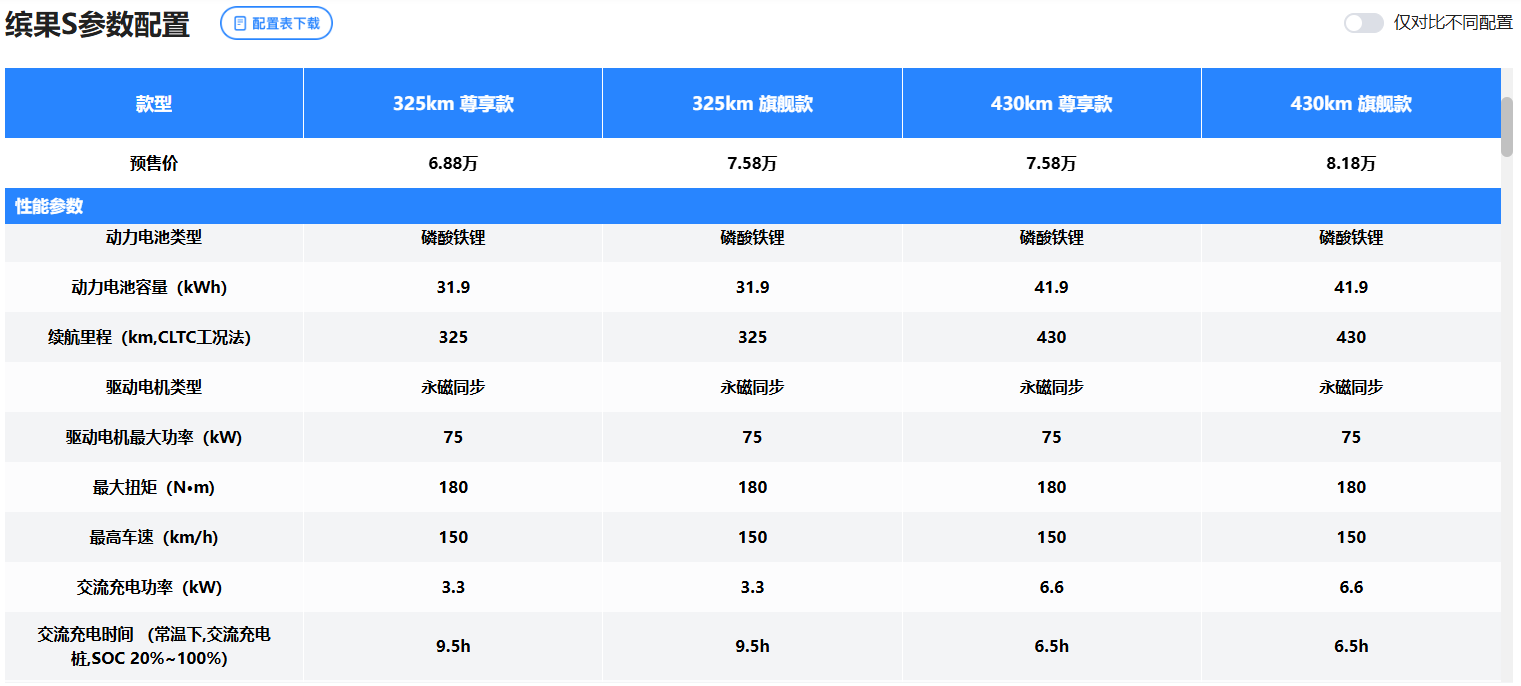Image resolution: width=1521 pixels, height=686 pixels.
Task: Click the 动力电池容量（kWh) row label
Action: 150,287
